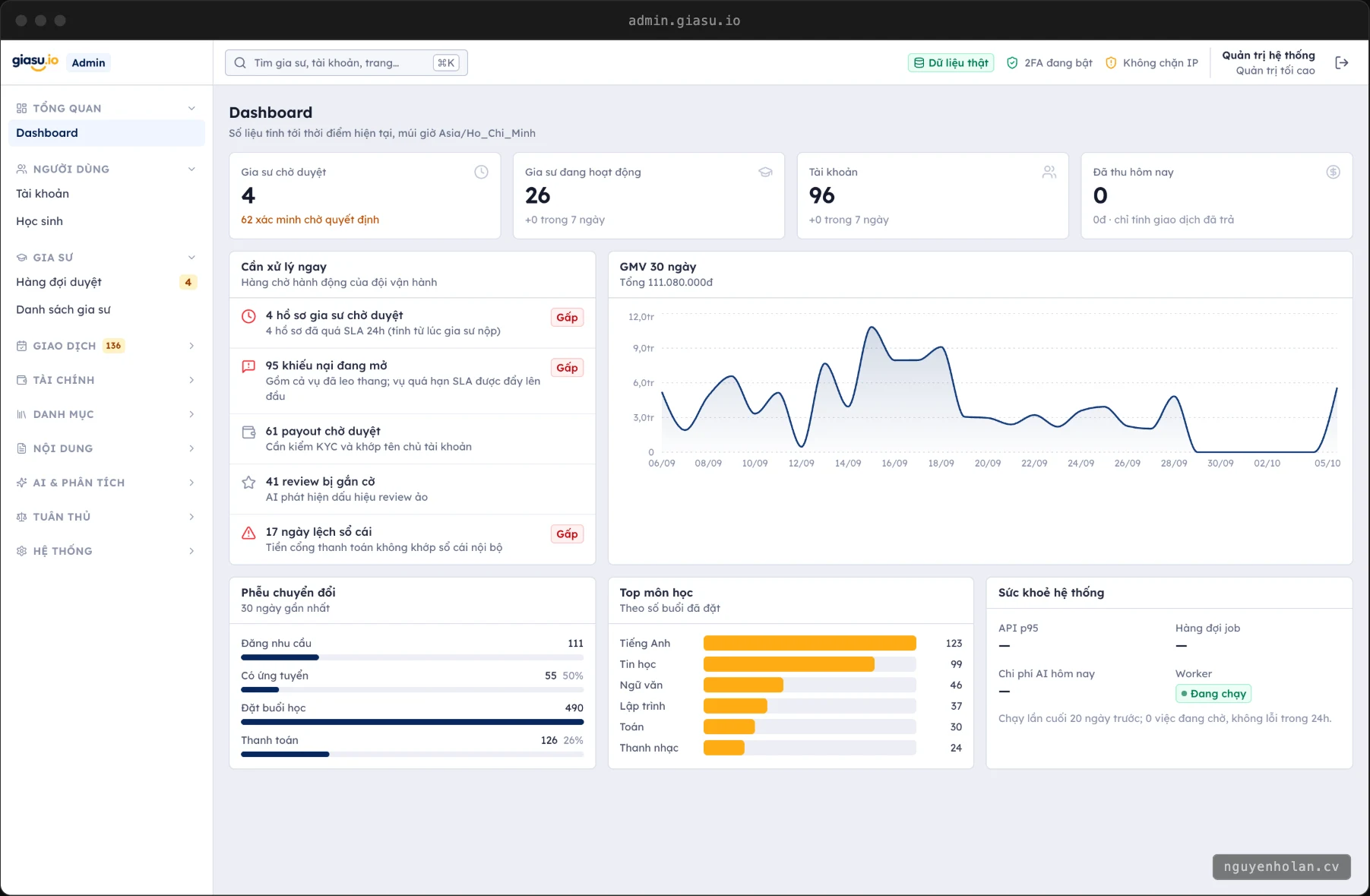Click the Hệ thống gear icon in sidebar
1370x896 pixels.
click(x=21, y=551)
